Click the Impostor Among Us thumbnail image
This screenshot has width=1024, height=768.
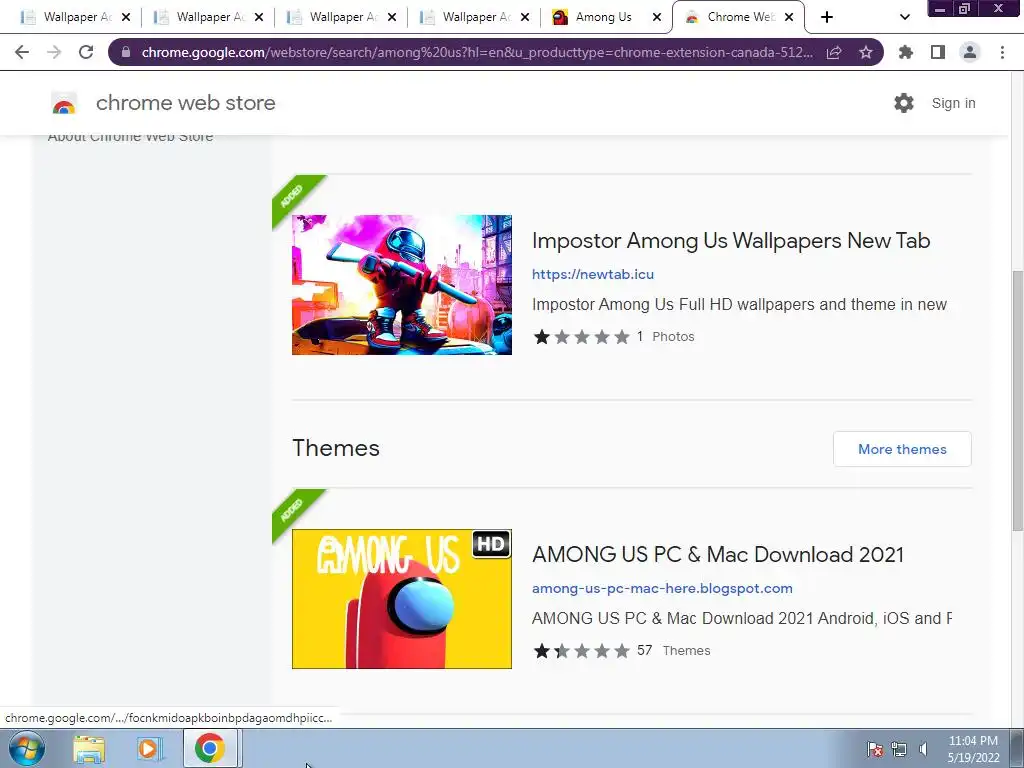(402, 285)
